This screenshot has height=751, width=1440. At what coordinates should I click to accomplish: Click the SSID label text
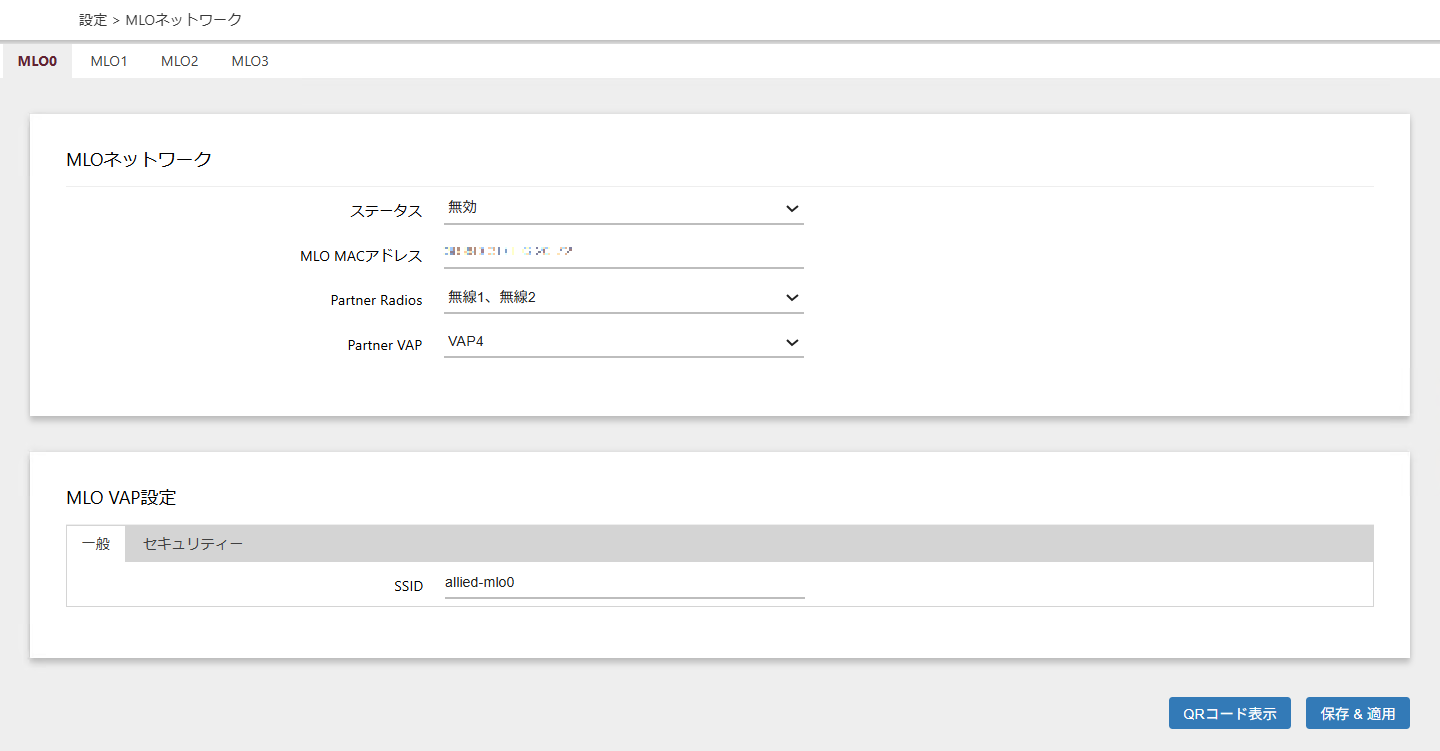coord(408,585)
